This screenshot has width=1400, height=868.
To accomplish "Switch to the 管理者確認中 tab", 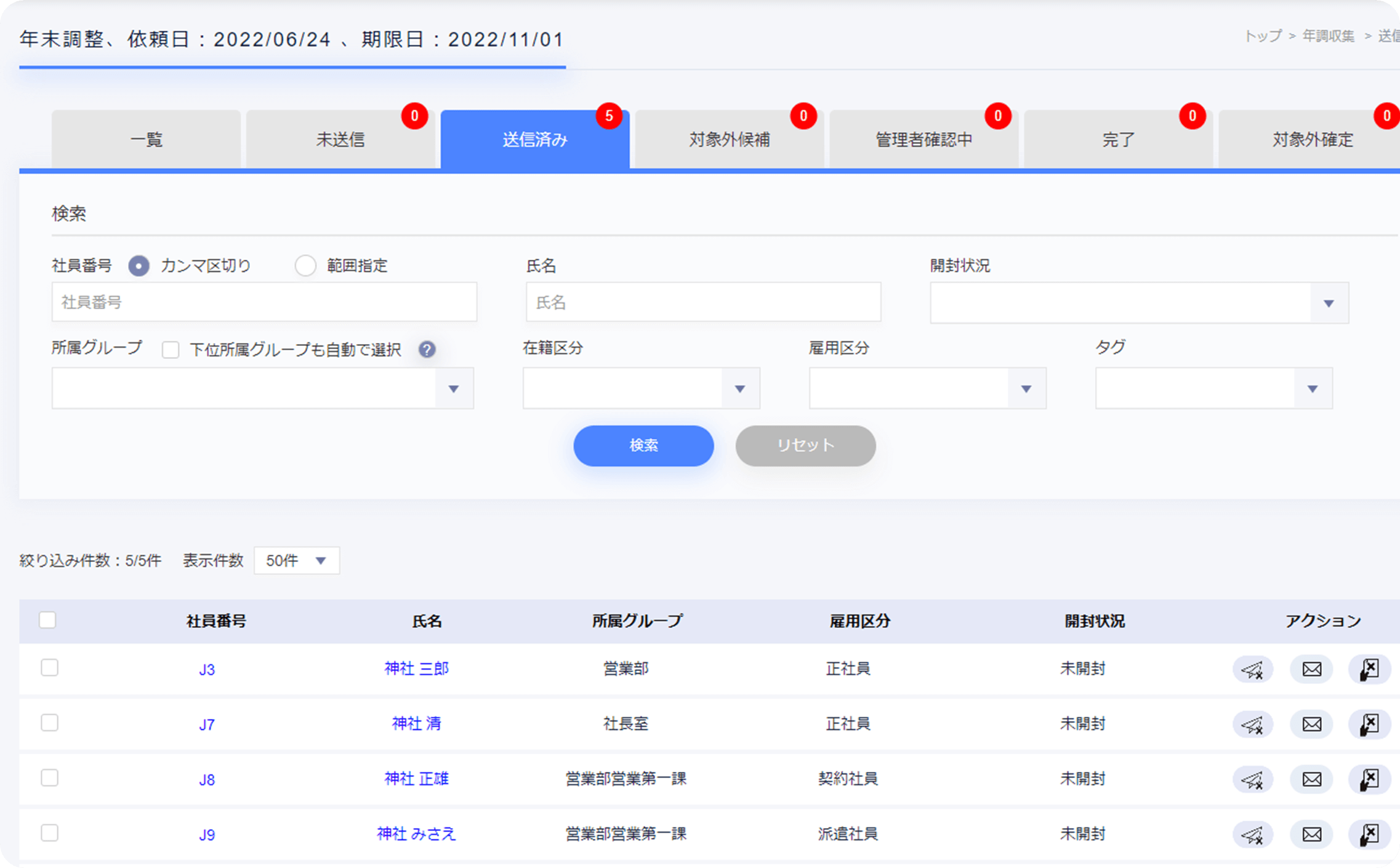I will tap(923, 140).
